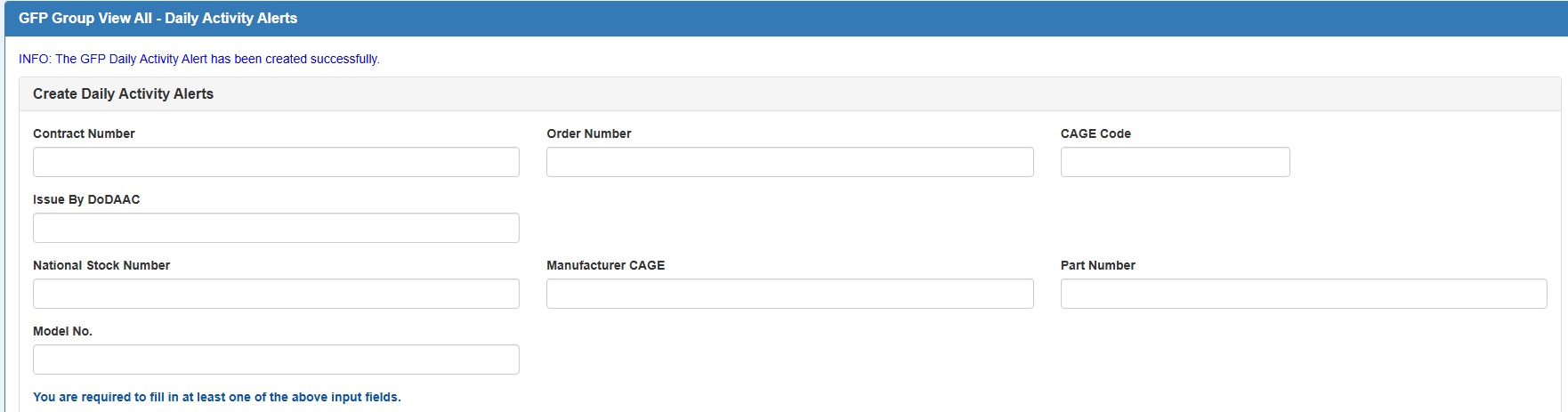This screenshot has height=412, width=1568.
Task: Click the required fields notice text
Action: pyautogui.click(x=217, y=397)
